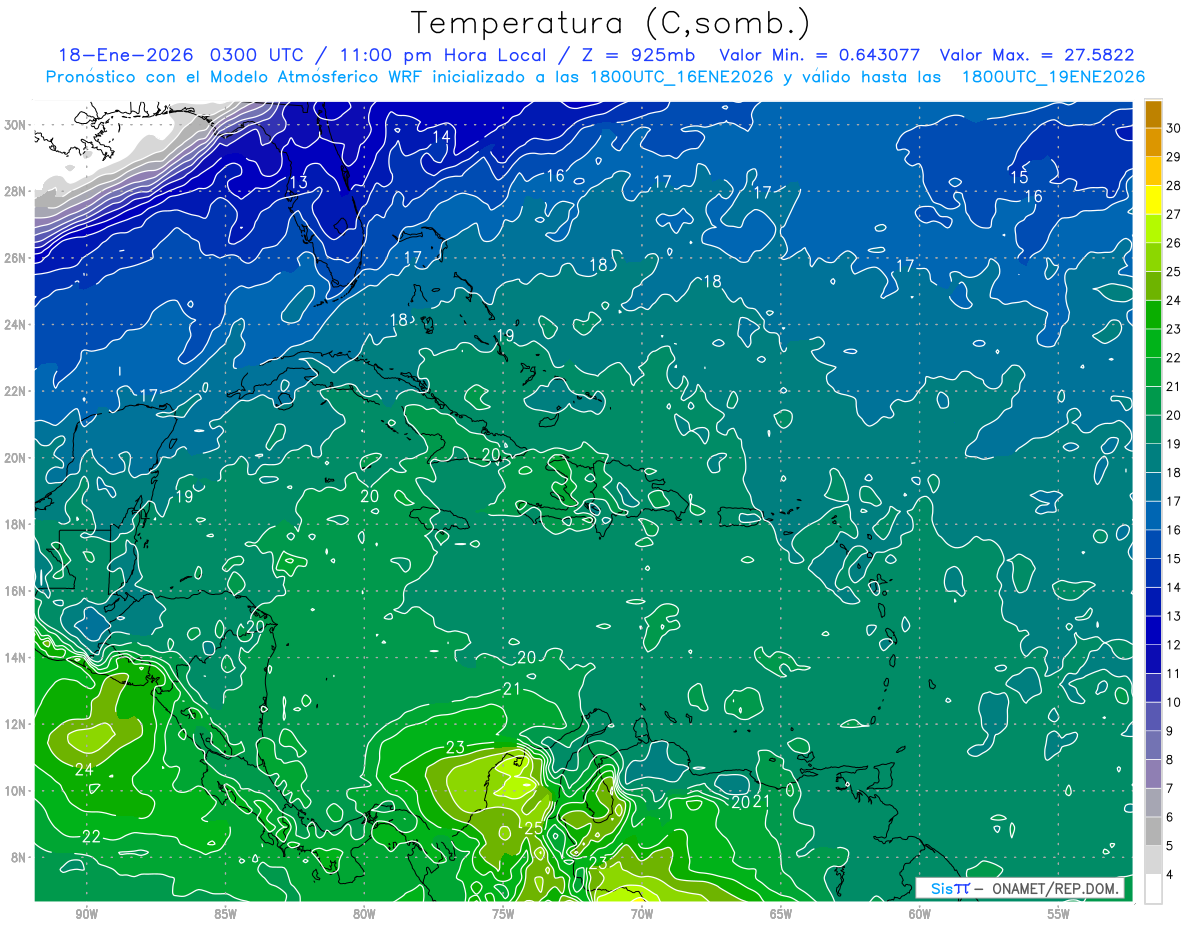Click the colorbar label "30"
1200x927 pixels.
coord(1174,128)
